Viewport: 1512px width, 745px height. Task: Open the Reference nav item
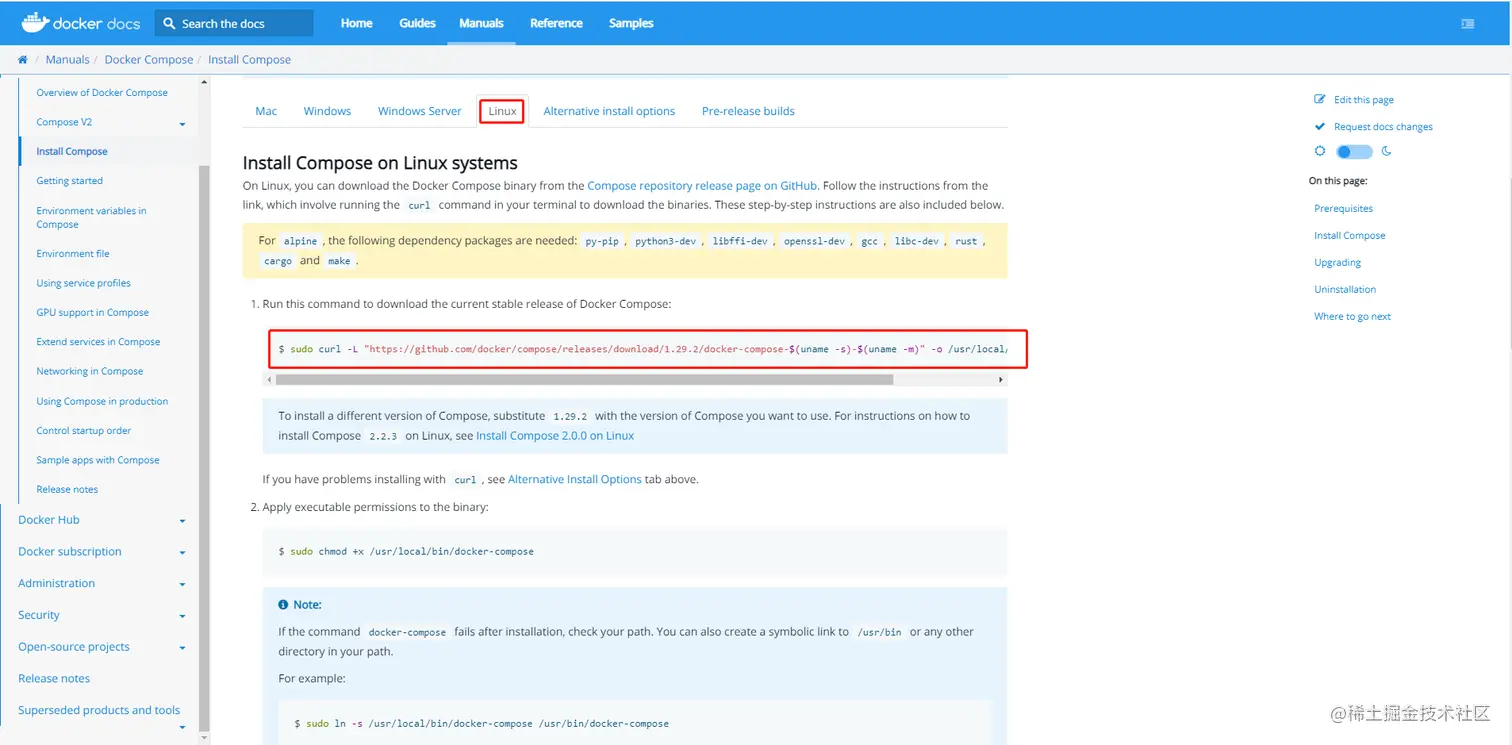click(556, 23)
